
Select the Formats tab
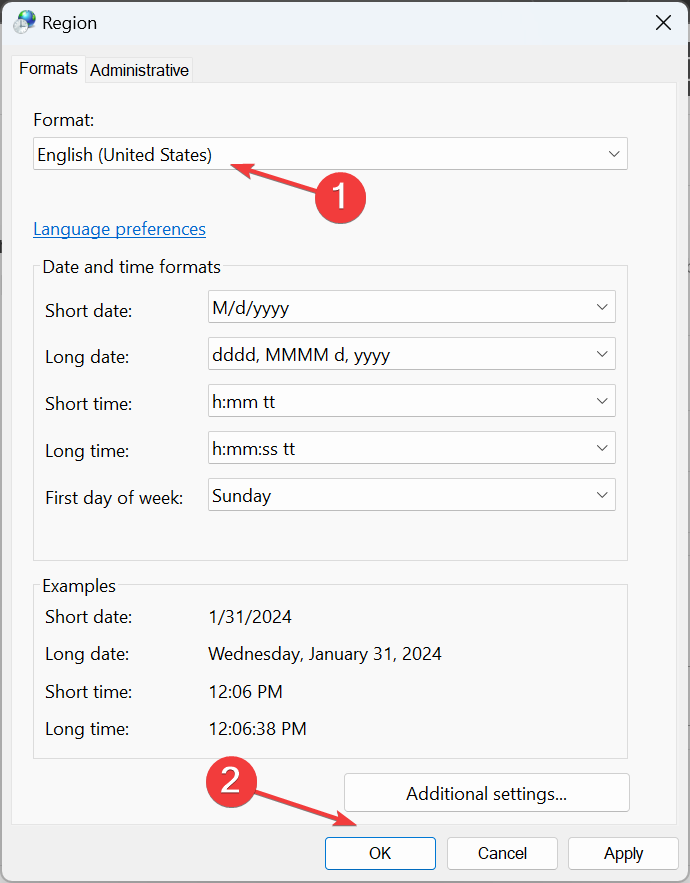[x=48, y=69]
